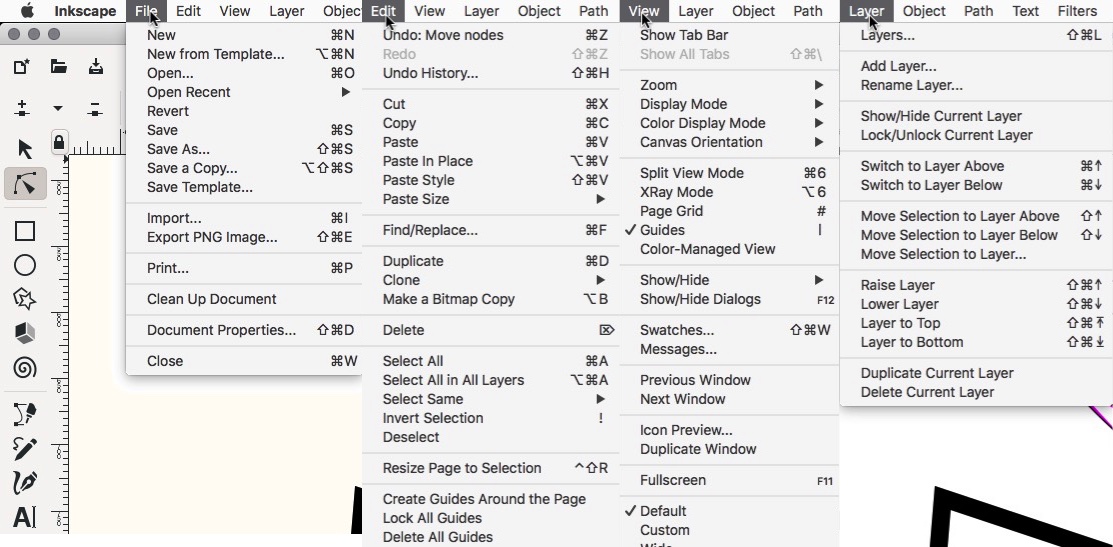Open the Apple menu
The height and width of the screenshot is (547, 1113).
click(x=26, y=11)
